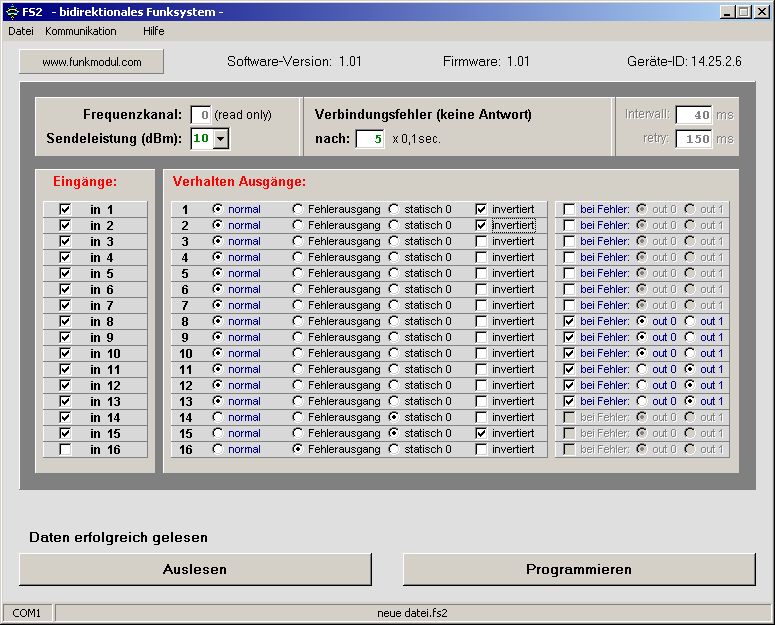Click the Verbindungsfehler nach input field
Viewport: 775px width, 625px height.
tap(370, 139)
